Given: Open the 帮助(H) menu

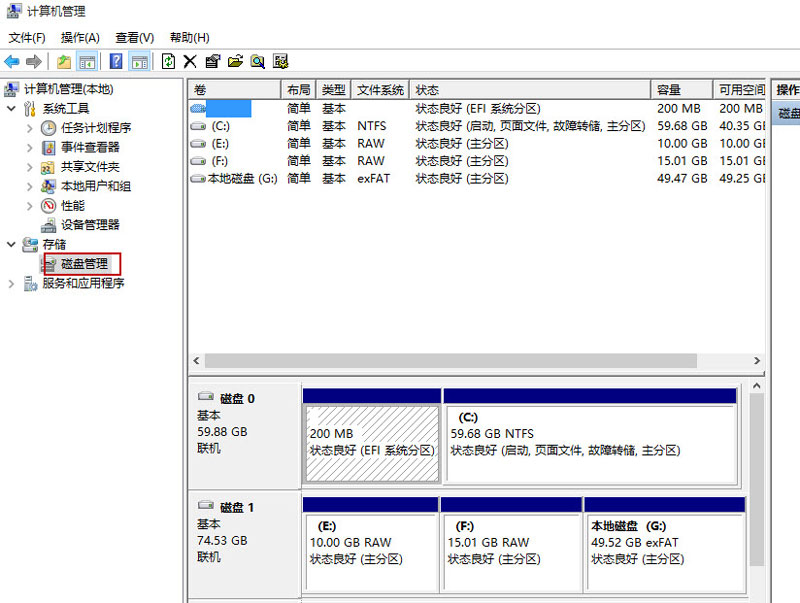Looking at the screenshot, I should pyautogui.click(x=189, y=38).
